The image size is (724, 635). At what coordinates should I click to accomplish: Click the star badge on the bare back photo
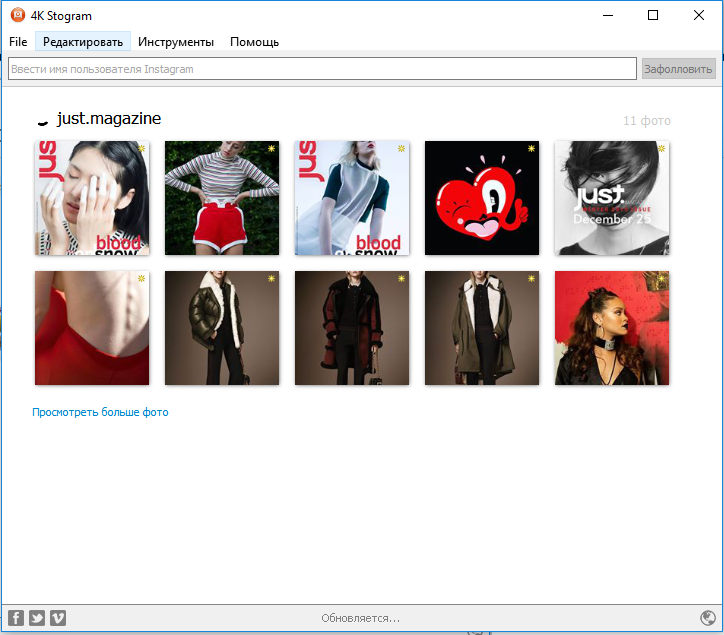[x=142, y=278]
